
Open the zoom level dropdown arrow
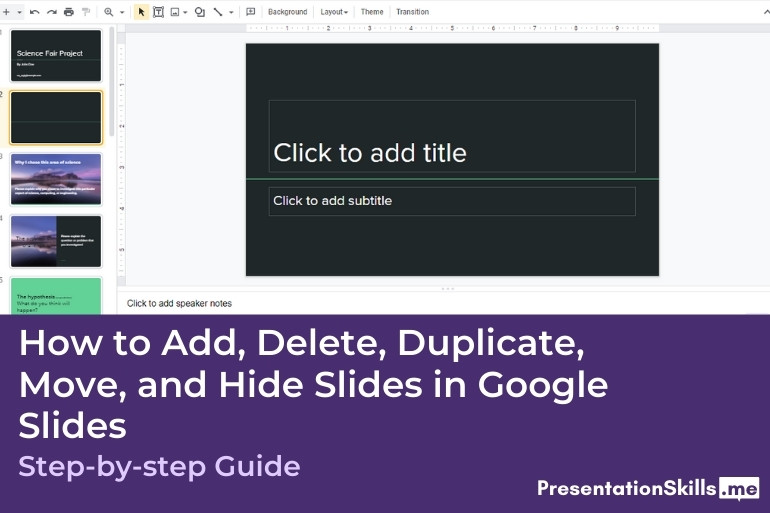(x=122, y=12)
